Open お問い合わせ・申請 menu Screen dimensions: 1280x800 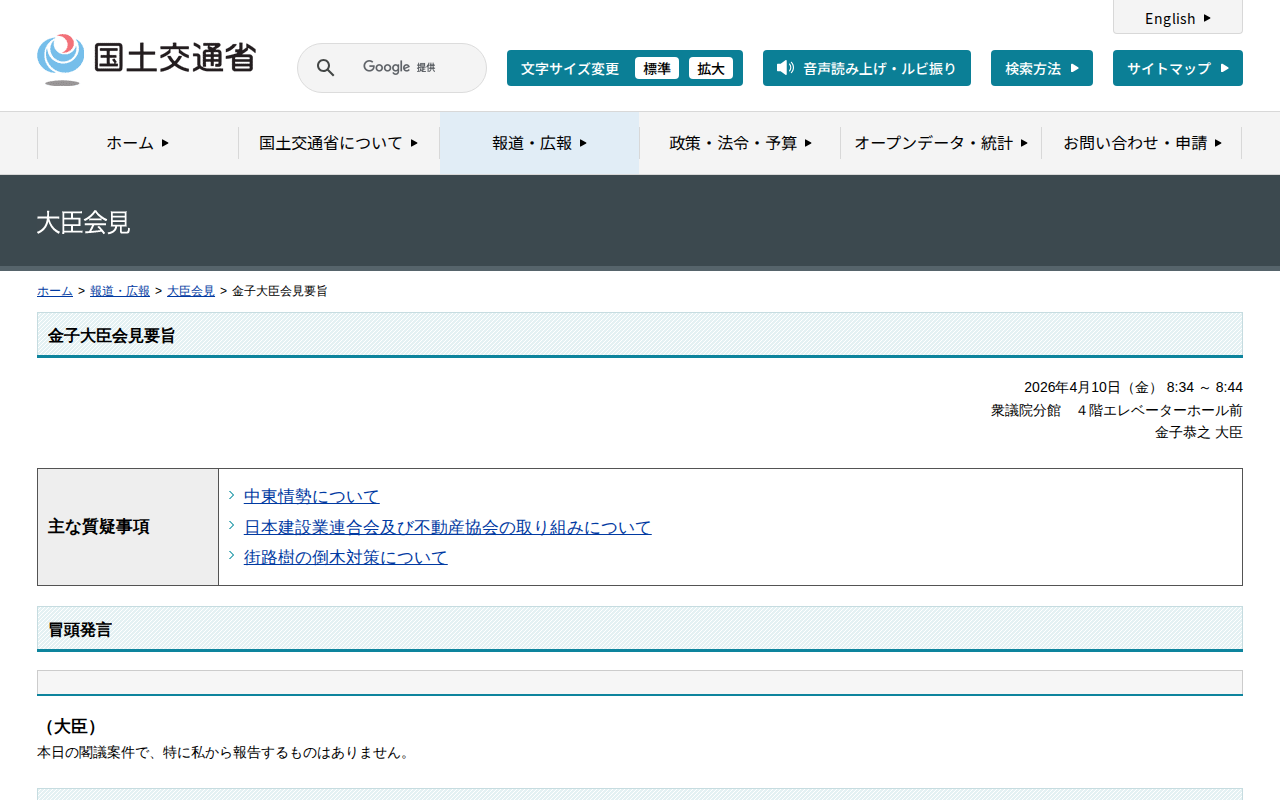click(1142, 143)
